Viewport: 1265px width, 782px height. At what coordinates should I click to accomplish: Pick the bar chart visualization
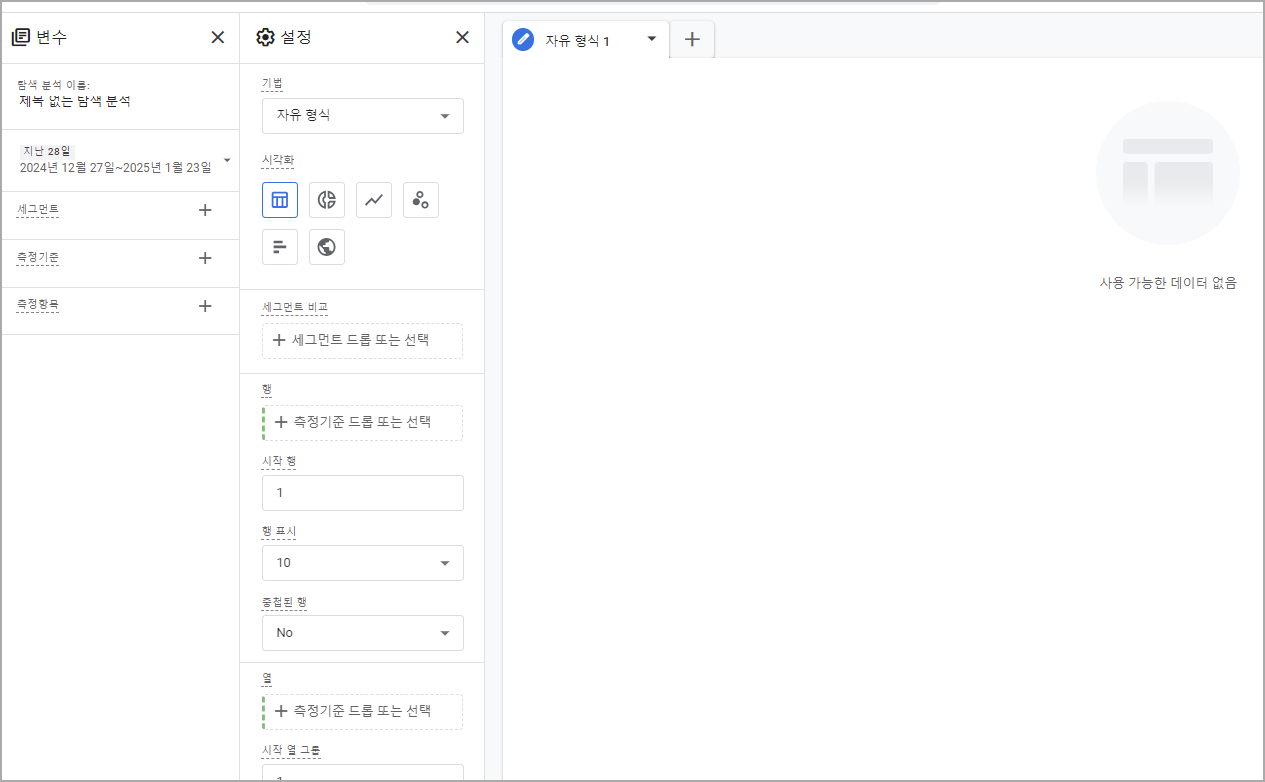(279, 246)
